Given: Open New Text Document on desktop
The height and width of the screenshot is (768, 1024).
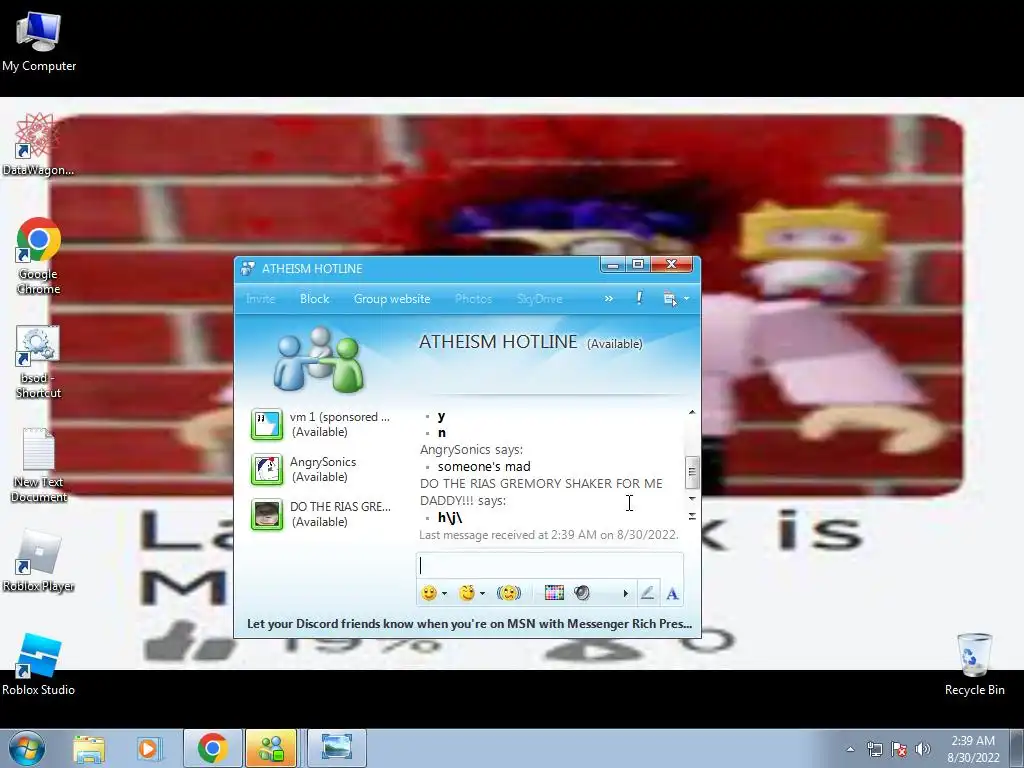Looking at the screenshot, I should pos(39,466).
